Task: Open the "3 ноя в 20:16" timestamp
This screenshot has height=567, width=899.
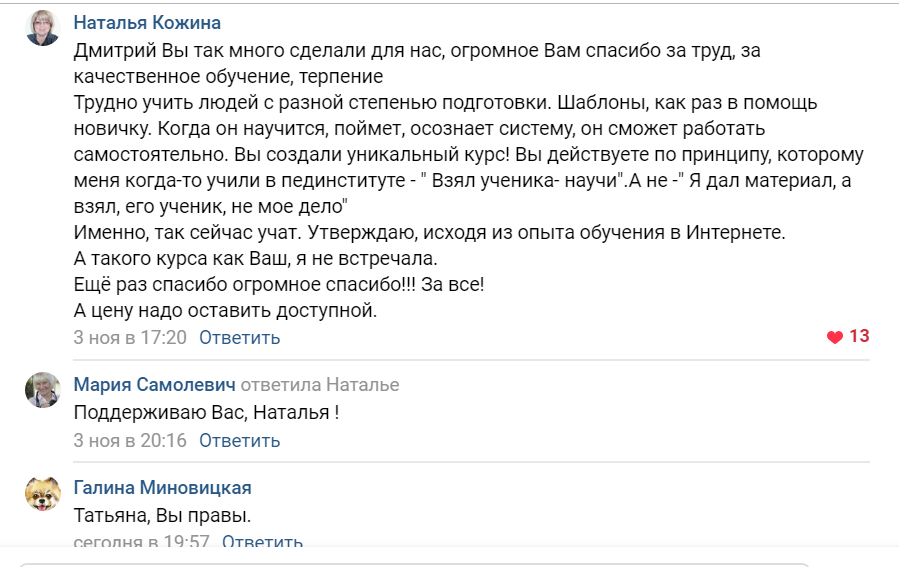Action: click(x=130, y=440)
